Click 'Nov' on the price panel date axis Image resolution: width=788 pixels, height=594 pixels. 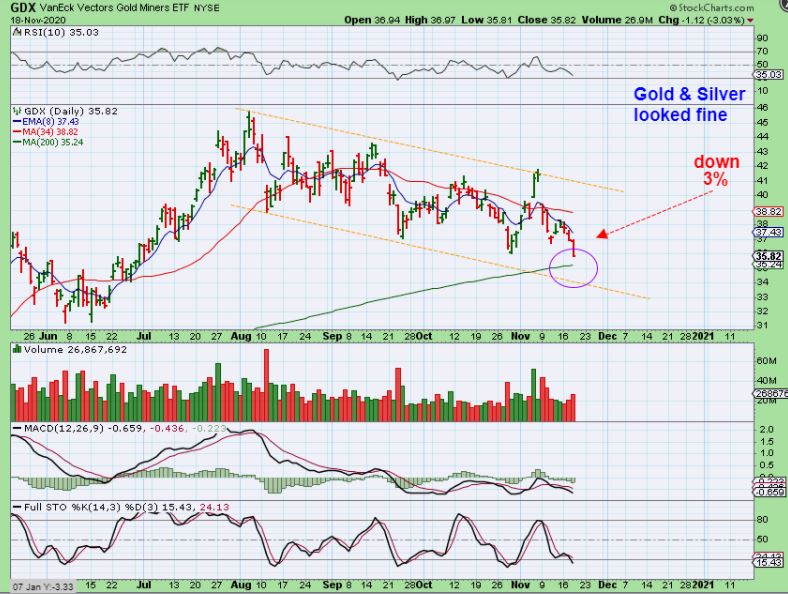[520, 336]
